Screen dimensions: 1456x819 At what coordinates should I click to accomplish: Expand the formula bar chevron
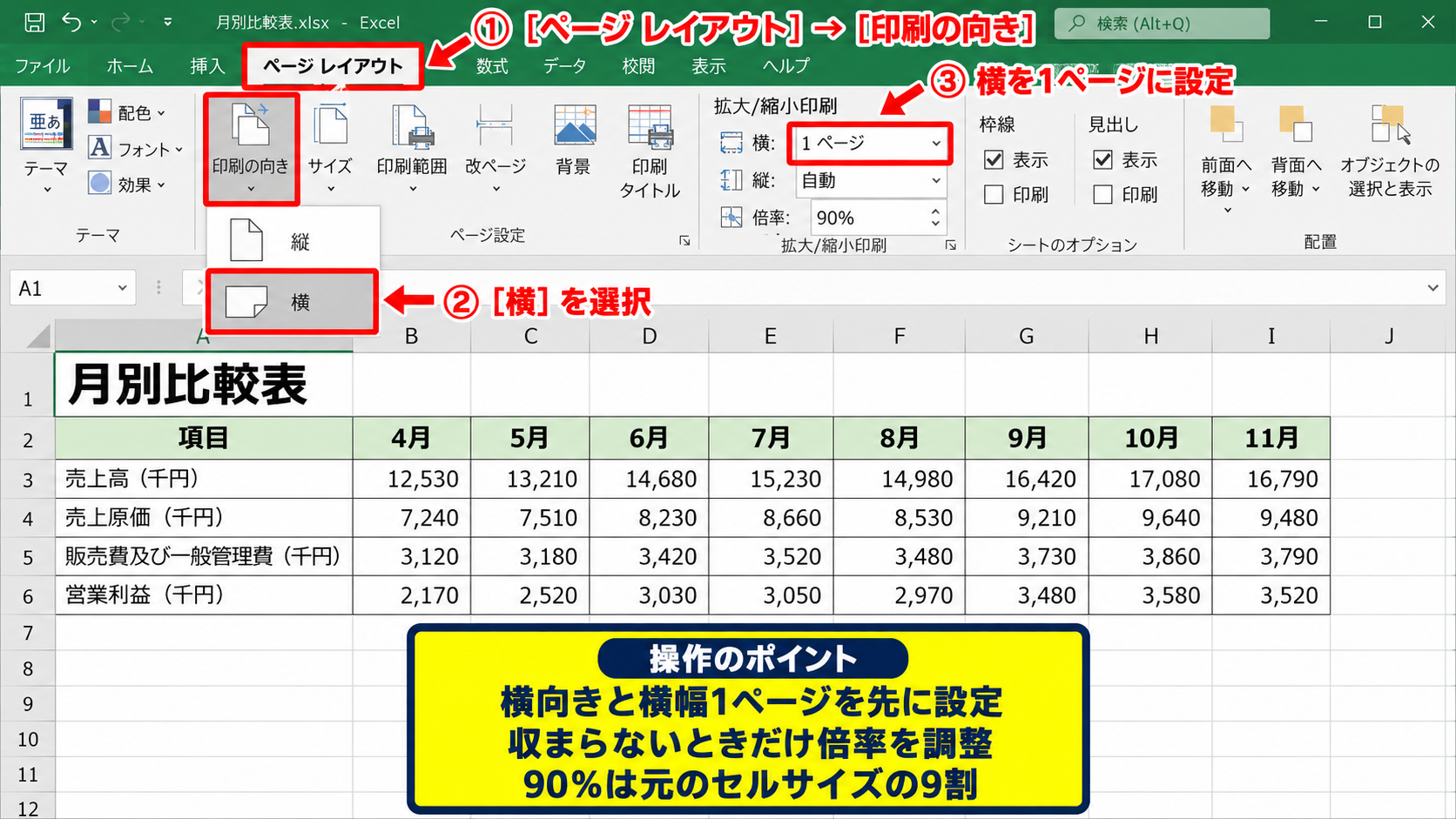pos(1432,288)
